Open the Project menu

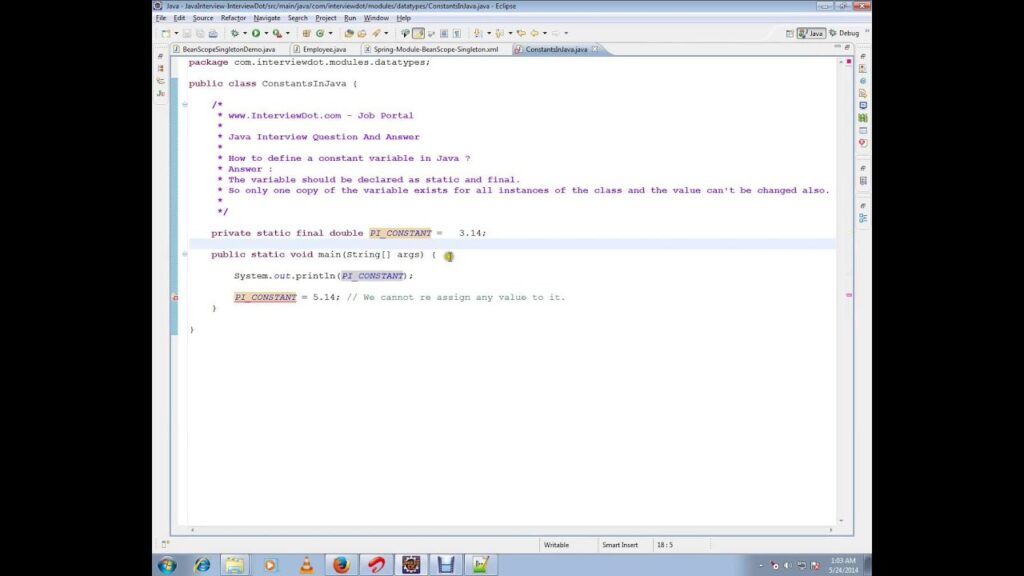click(325, 18)
